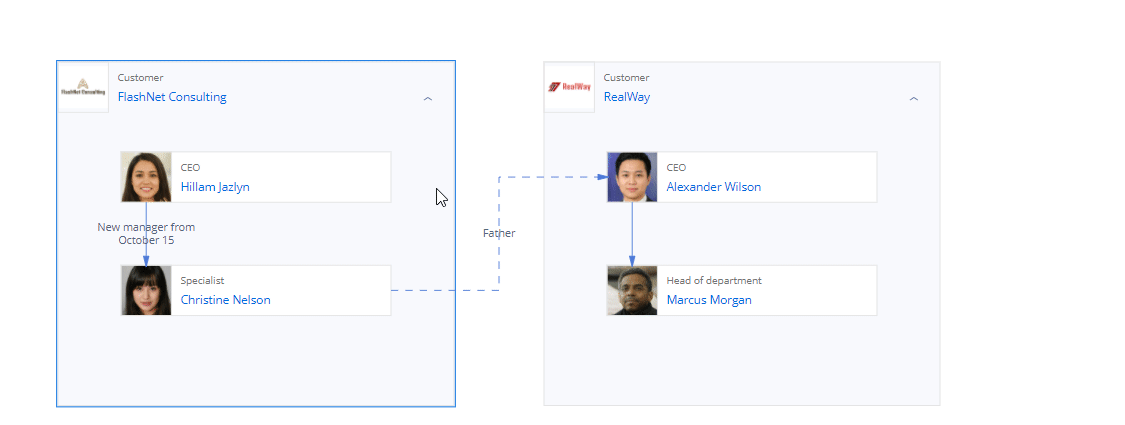Click Marcus Morgan's profile photo

(x=632, y=290)
